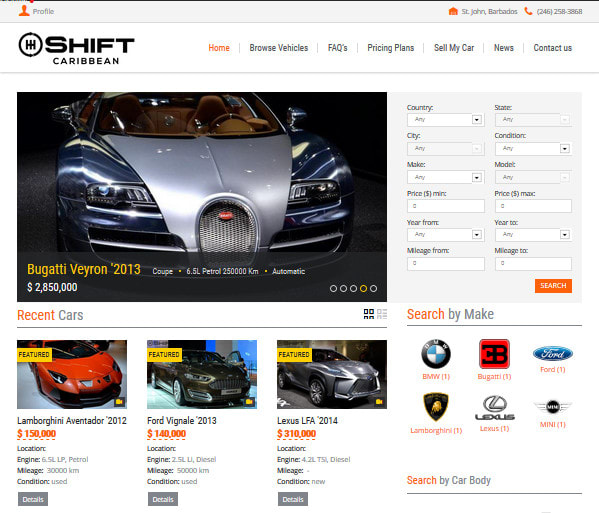The height and width of the screenshot is (513, 599).
Task: Click the Mileage from input field
Action: pyautogui.click(x=446, y=264)
